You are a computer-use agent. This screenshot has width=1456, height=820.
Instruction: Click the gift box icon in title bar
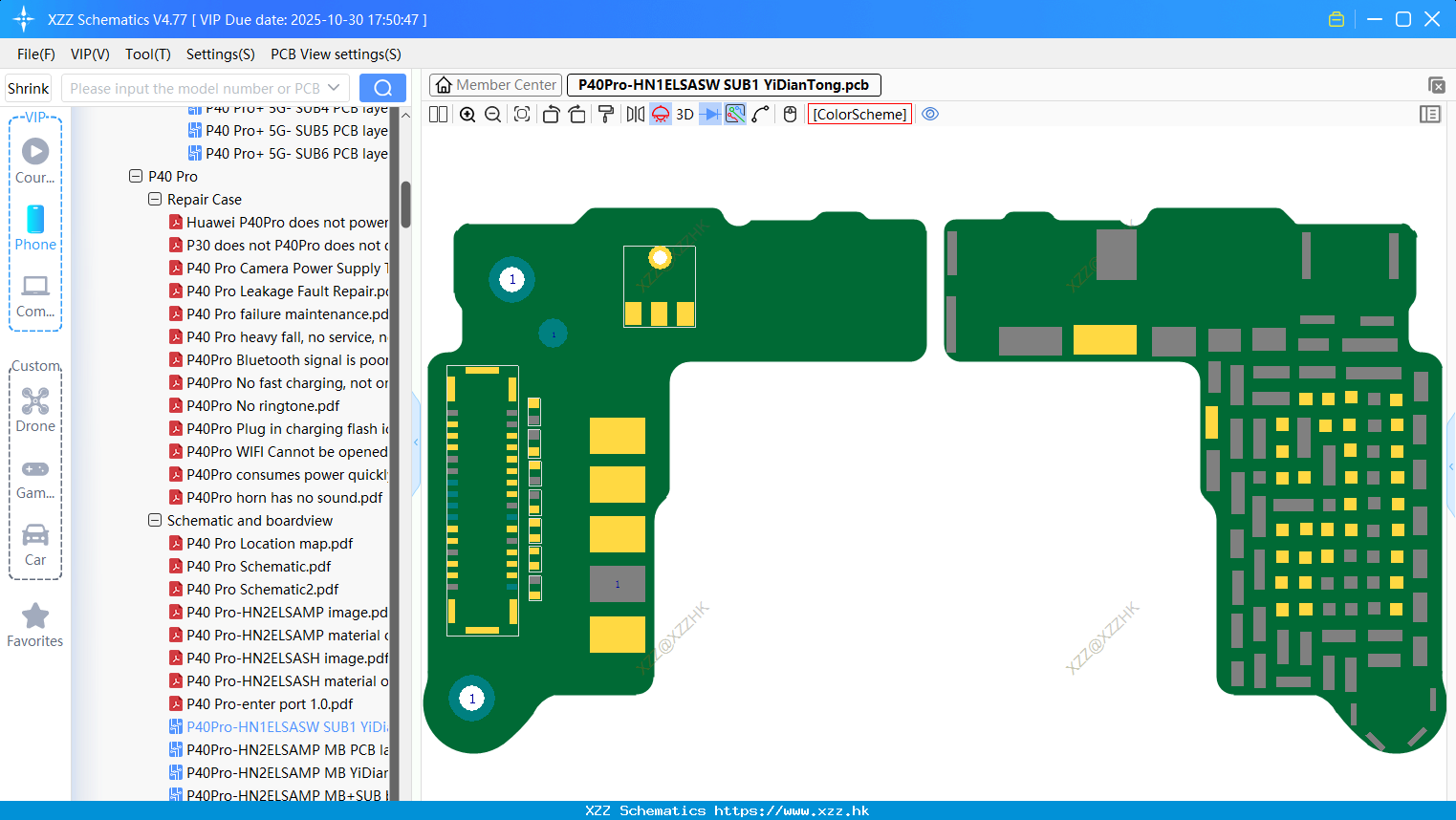[1336, 19]
